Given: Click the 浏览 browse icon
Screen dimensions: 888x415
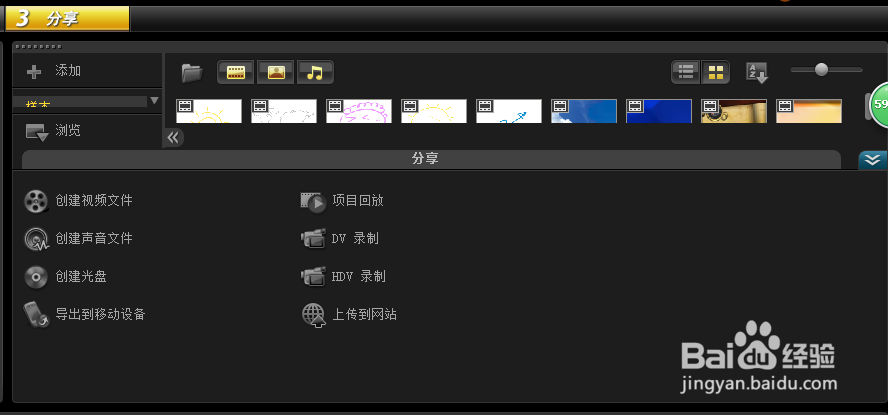Looking at the screenshot, I should [x=37, y=132].
